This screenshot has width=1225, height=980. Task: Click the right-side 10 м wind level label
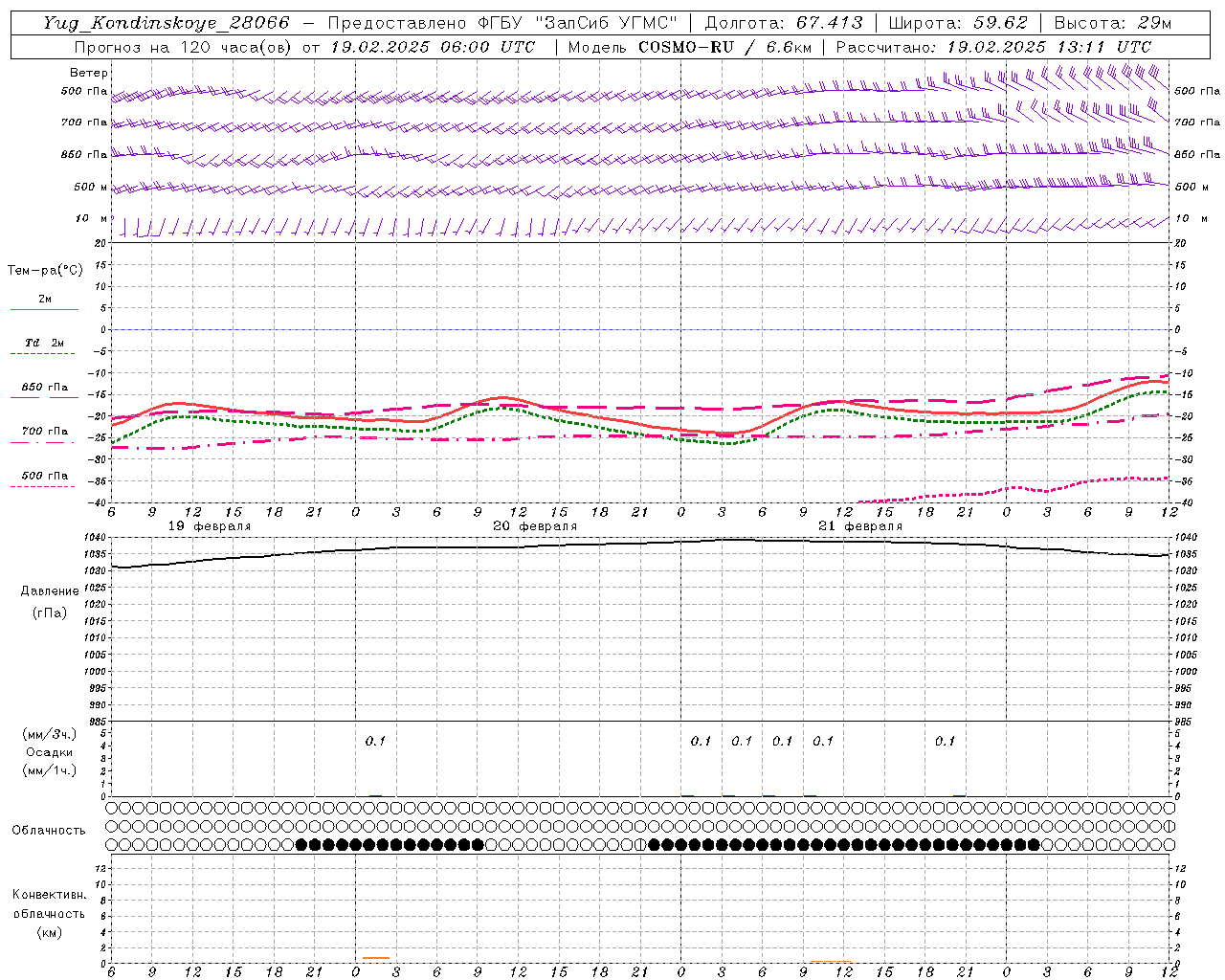[1190, 219]
